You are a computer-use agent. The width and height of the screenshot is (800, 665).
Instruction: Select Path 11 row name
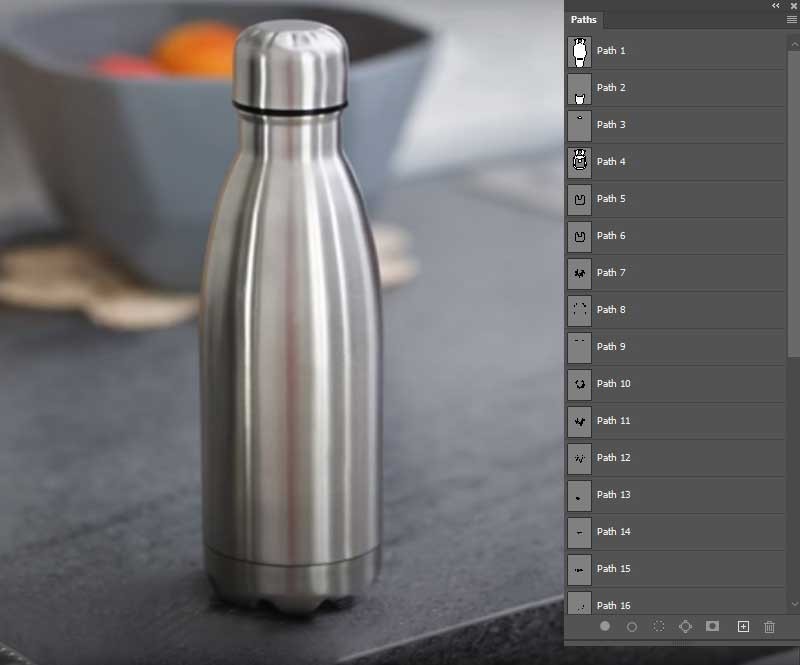pyautogui.click(x=613, y=421)
